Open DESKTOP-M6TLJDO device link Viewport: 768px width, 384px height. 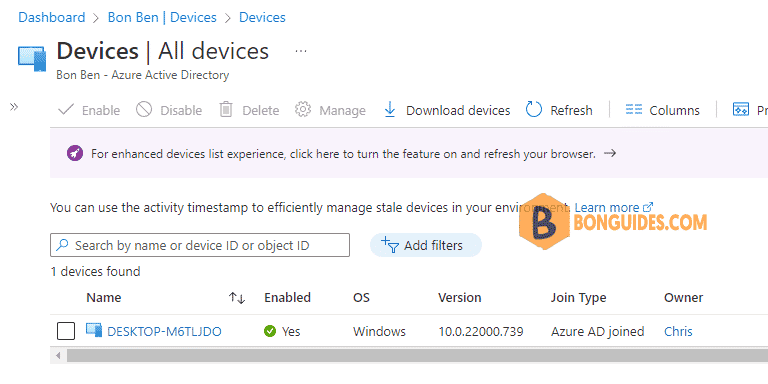165,332
